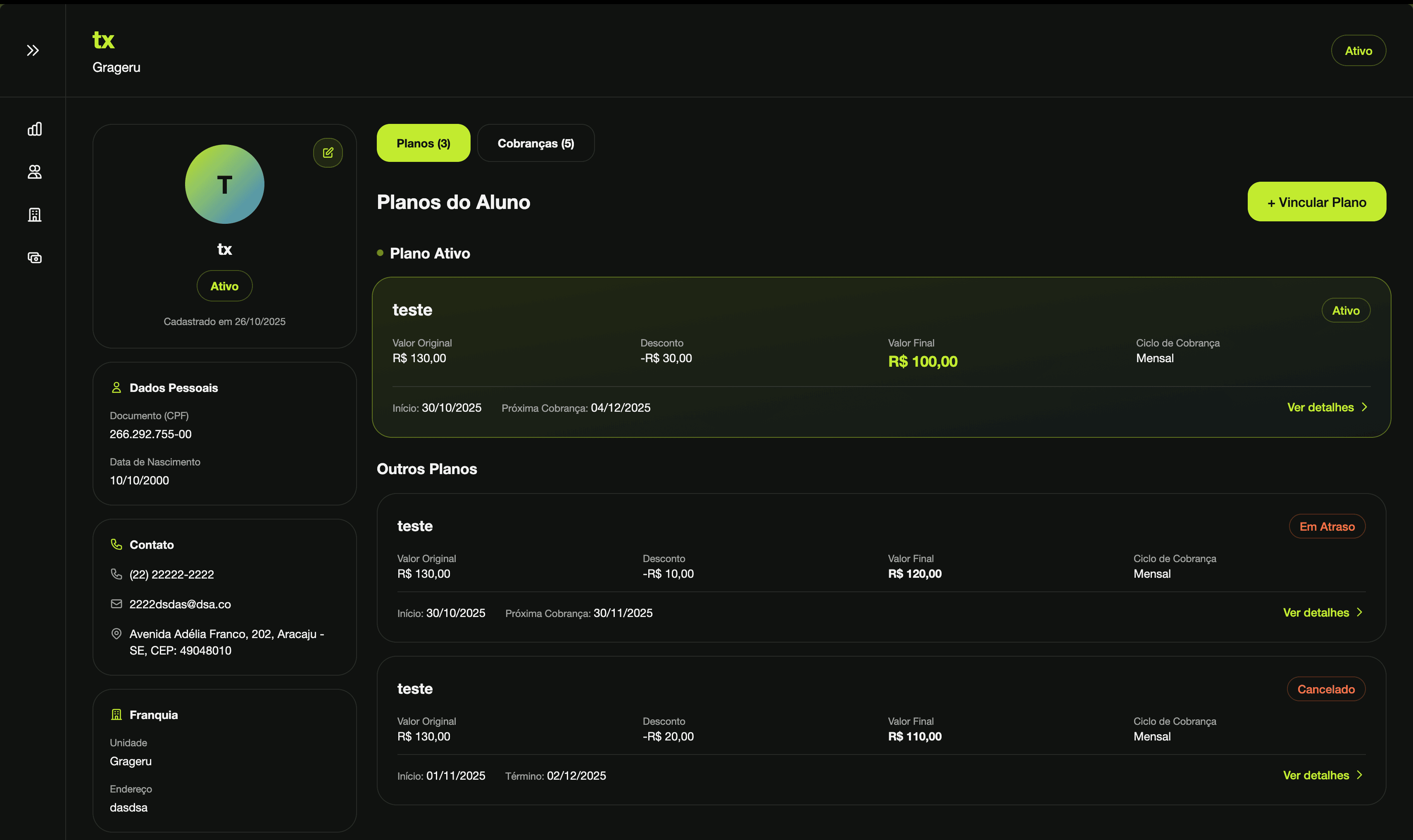Open Ver detalhes of the Em Atraso plan
Viewport: 1413px width, 840px height.
[x=1322, y=612]
